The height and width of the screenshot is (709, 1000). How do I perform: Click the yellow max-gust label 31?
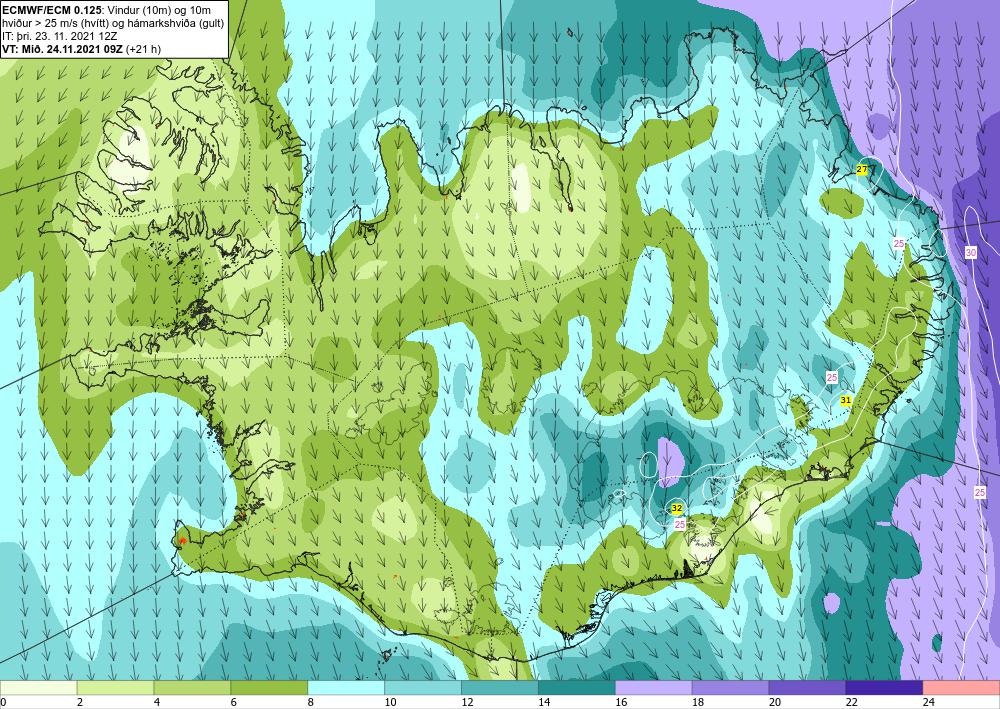(846, 400)
